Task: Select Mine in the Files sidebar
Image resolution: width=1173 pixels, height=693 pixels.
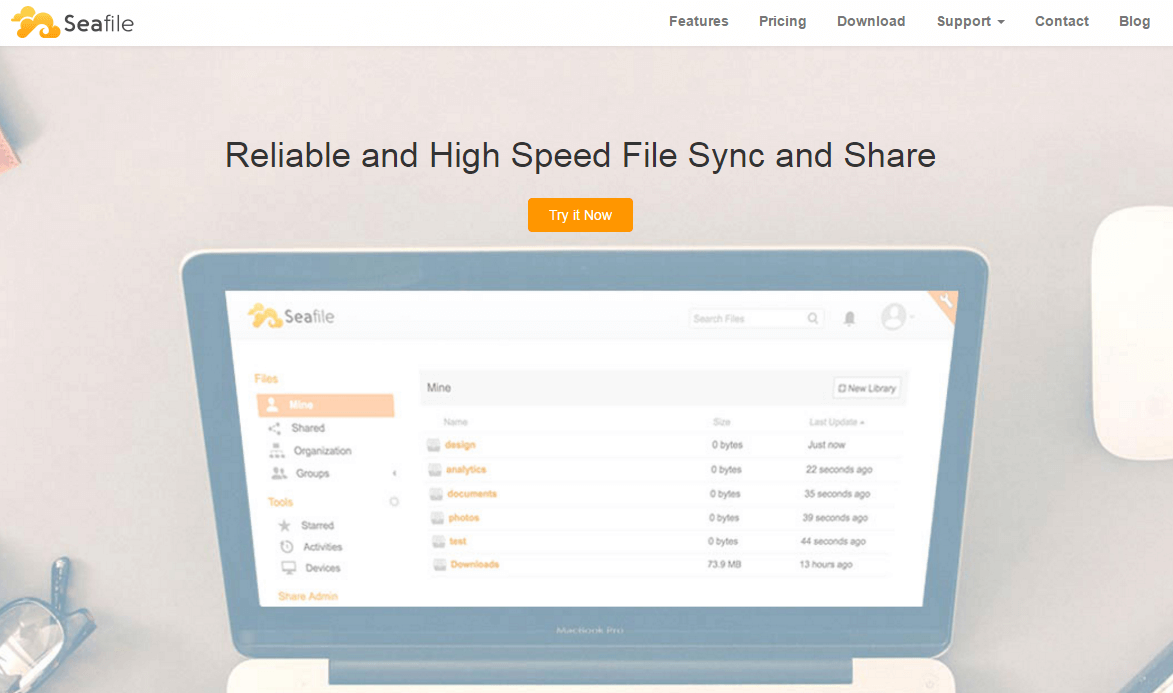Action: (x=325, y=405)
